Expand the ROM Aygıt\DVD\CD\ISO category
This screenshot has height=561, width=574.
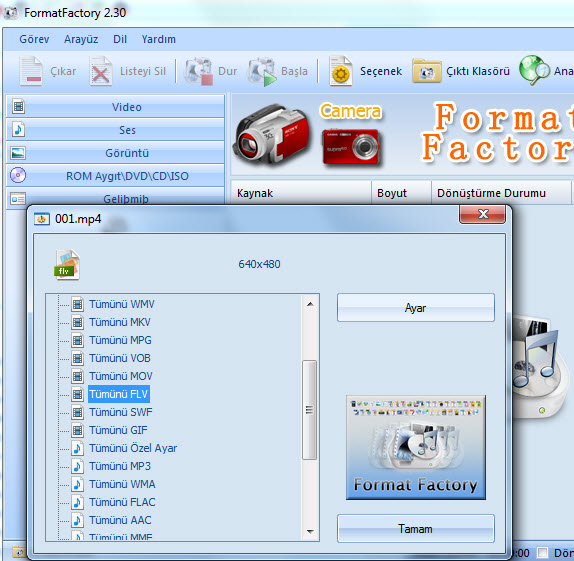tap(115, 176)
